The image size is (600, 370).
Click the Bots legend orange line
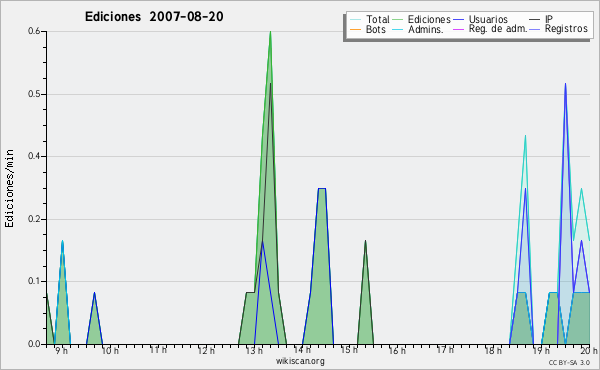coord(355,29)
